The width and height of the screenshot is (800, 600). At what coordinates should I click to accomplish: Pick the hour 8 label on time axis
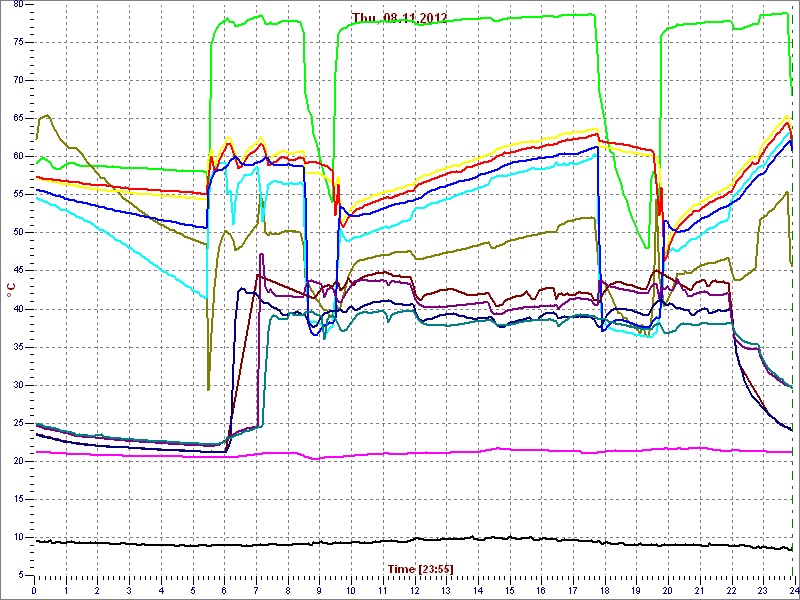287,590
